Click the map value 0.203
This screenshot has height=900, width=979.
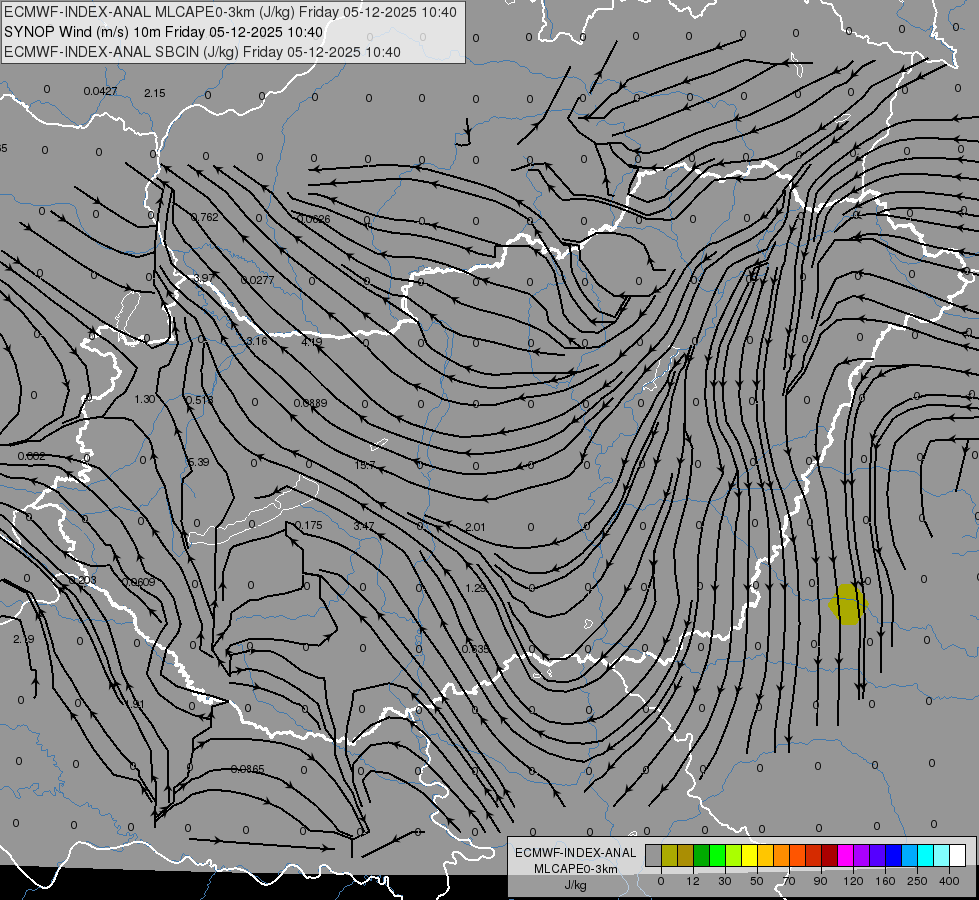coord(82,580)
